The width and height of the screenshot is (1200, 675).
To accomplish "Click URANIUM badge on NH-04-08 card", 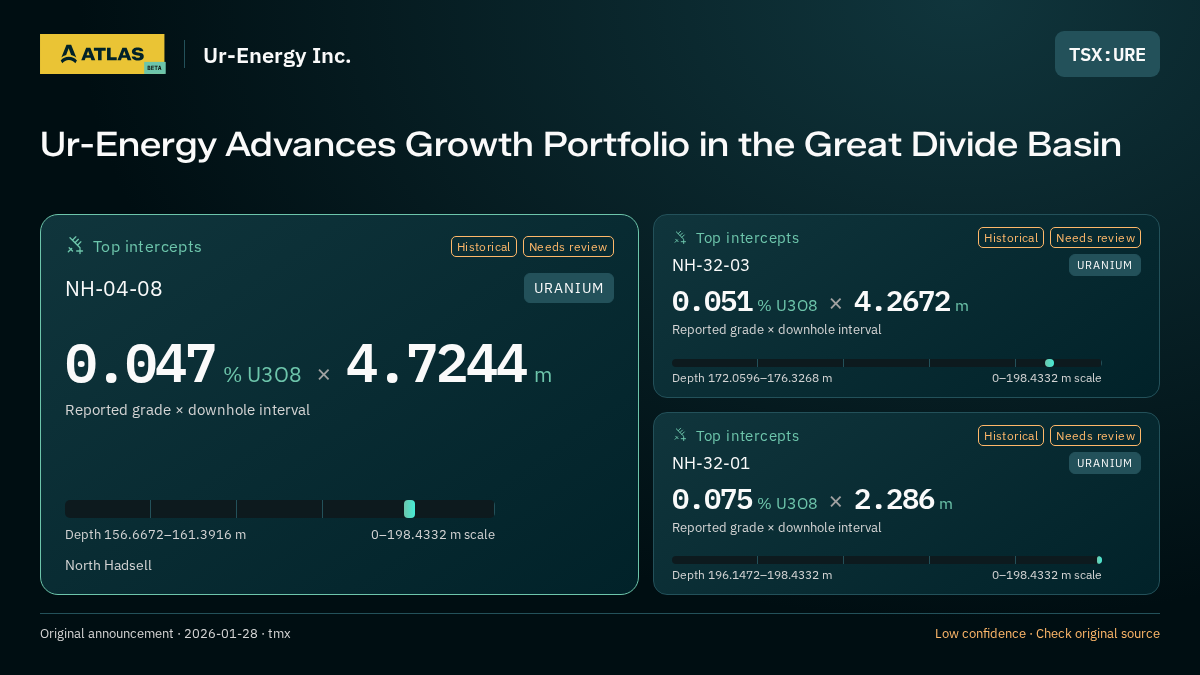I will click(x=569, y=288).
